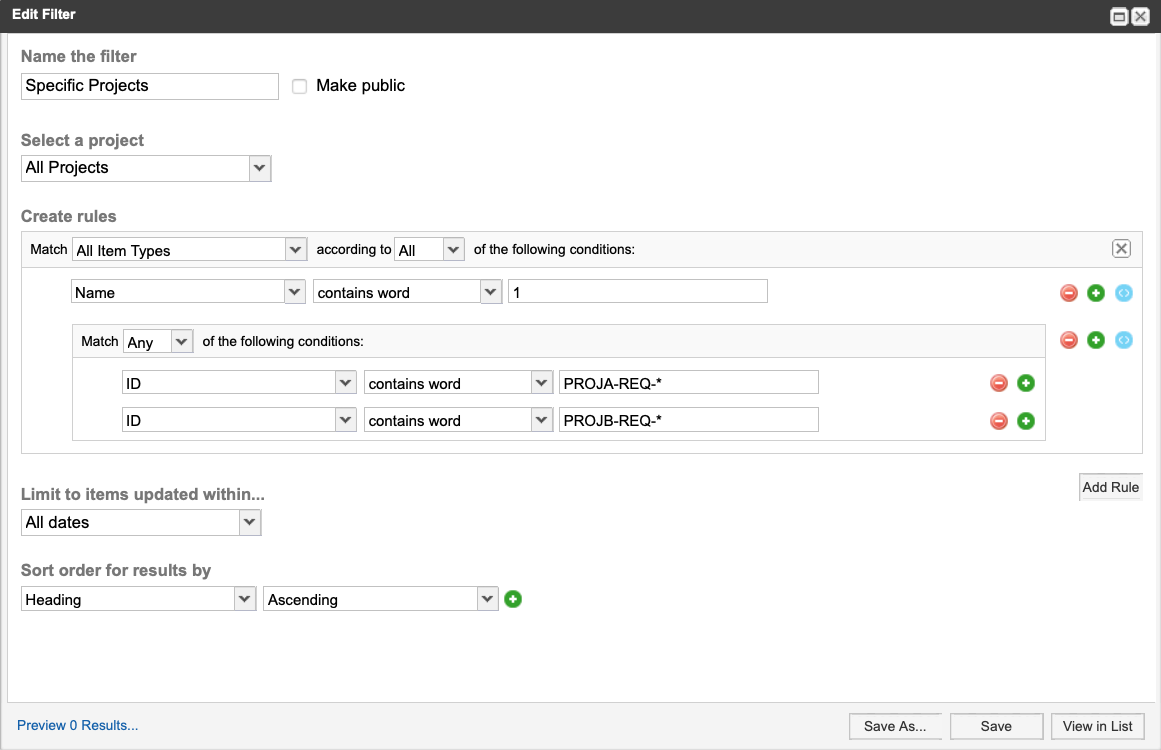Screen dimensions: 1161x750
Task: Add nested group via blue icon on Name row
Action: 1123,293
